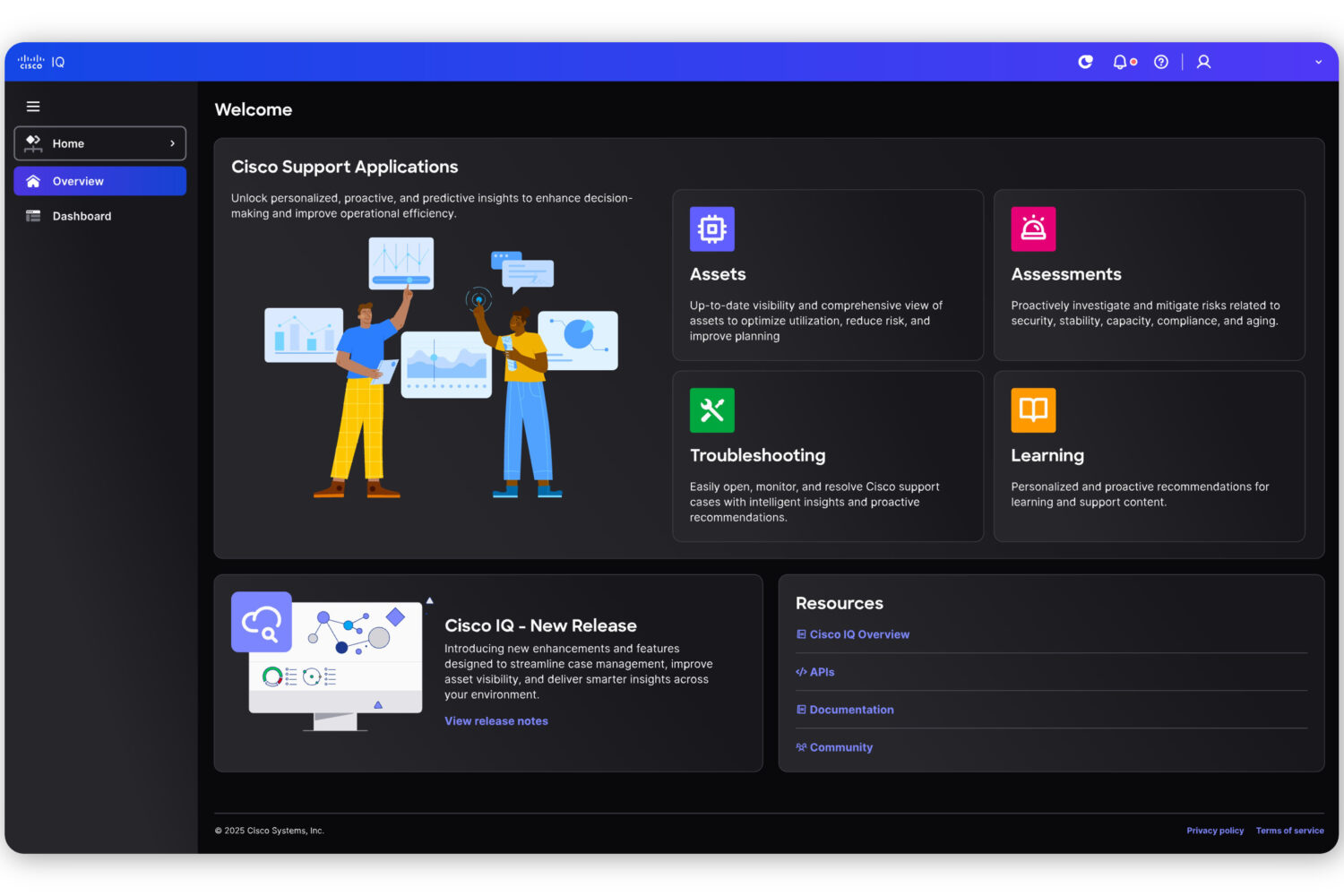The height and width of the screenshot is (896, 1344).
Task: Click the cloud search icon on release card
Action: click(x=261, y=622)
